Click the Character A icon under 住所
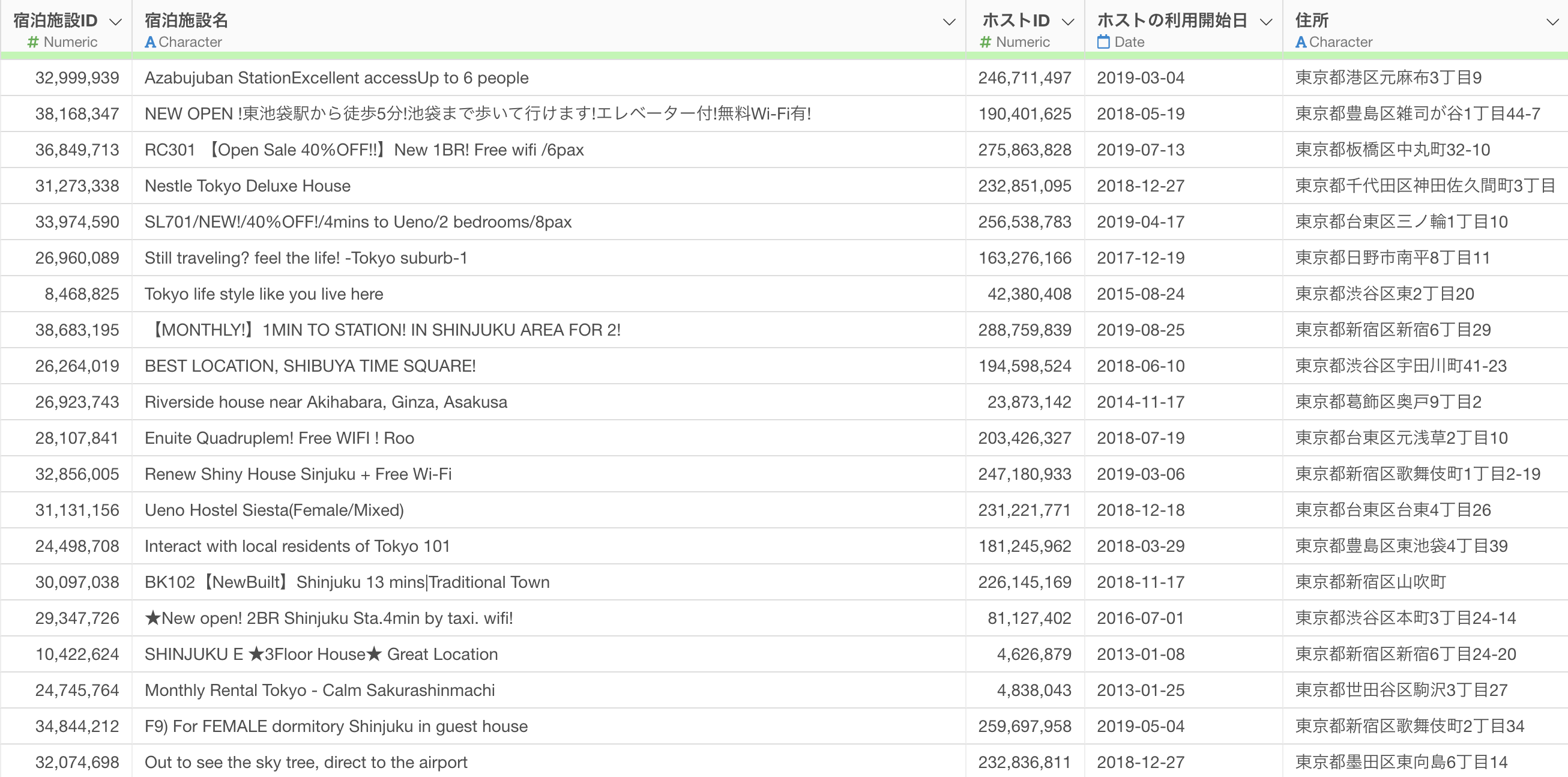This screenshot has height=777, width=1568. coord(1301,42)
